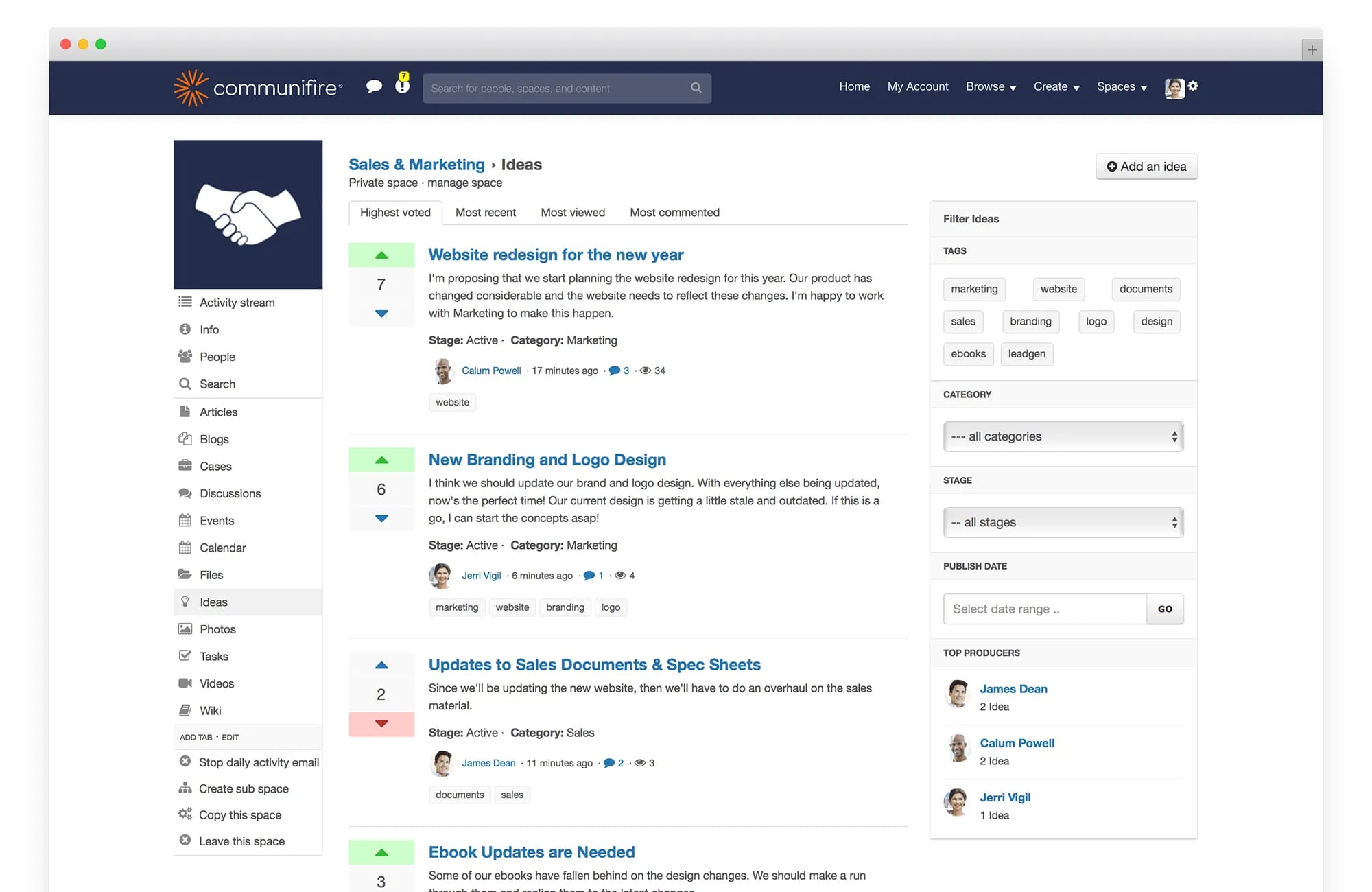Select Ideas in the sidebar

tap(248, 602)
